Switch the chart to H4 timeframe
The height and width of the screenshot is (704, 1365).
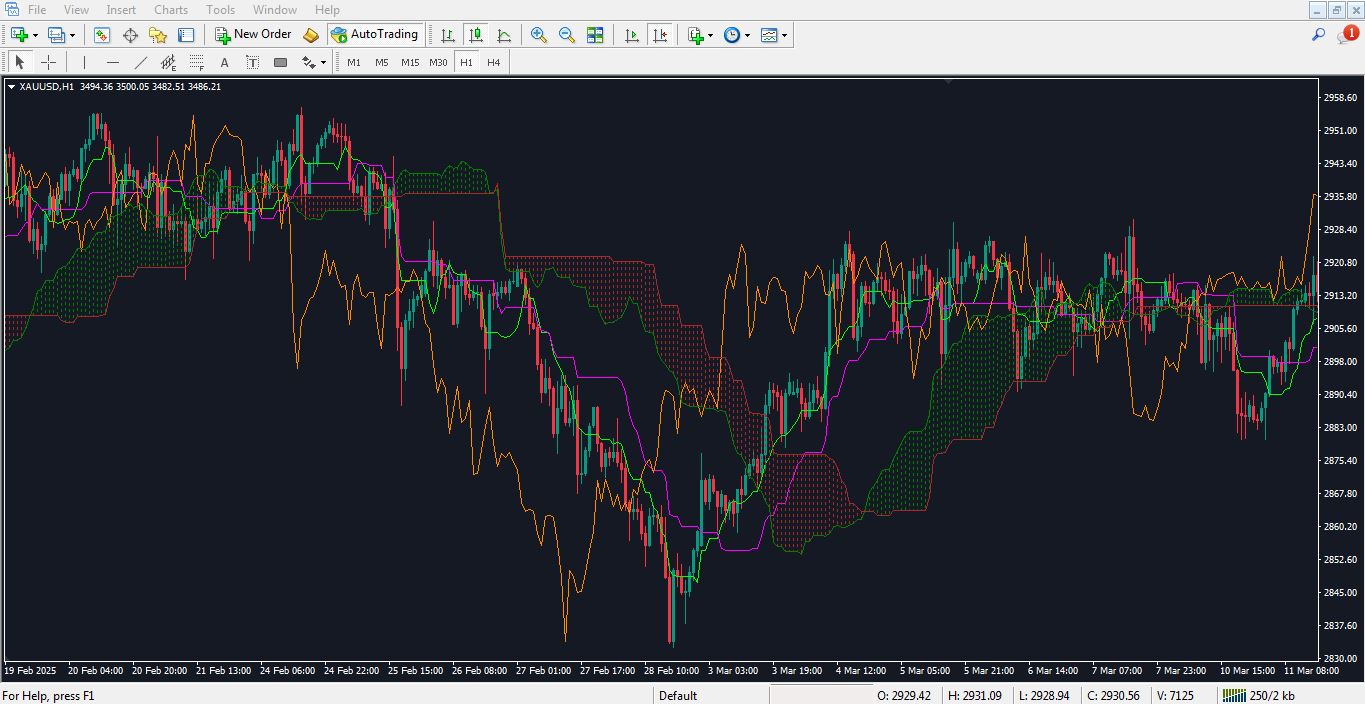pyautogui.click(x=492, y=62)
